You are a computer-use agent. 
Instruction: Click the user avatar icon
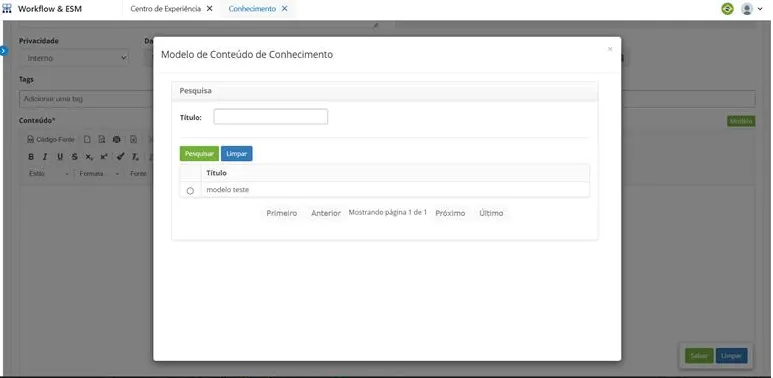pos(747,9)
